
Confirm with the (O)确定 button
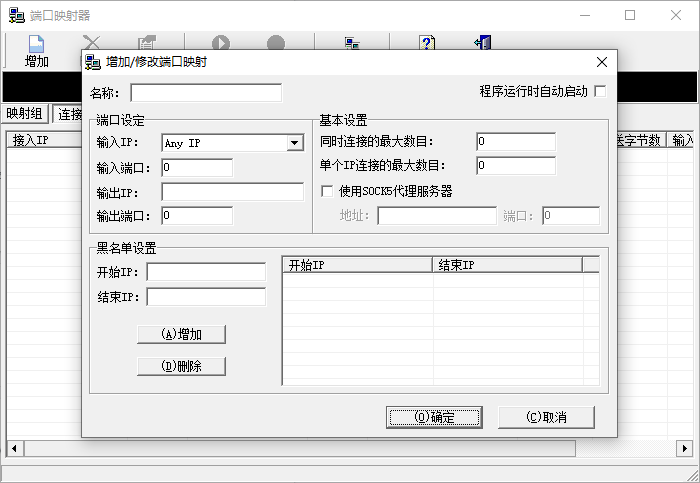[434, 417]
